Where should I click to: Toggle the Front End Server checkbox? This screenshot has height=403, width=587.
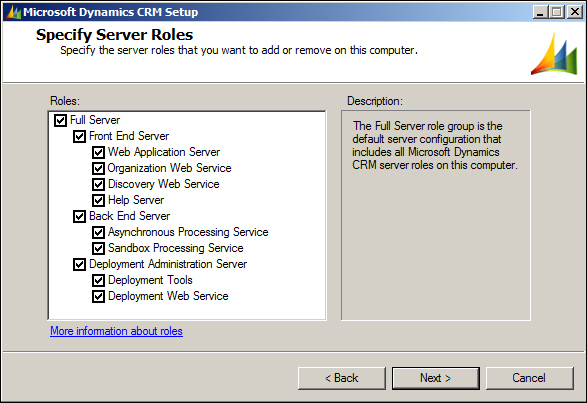coord(79,136)
